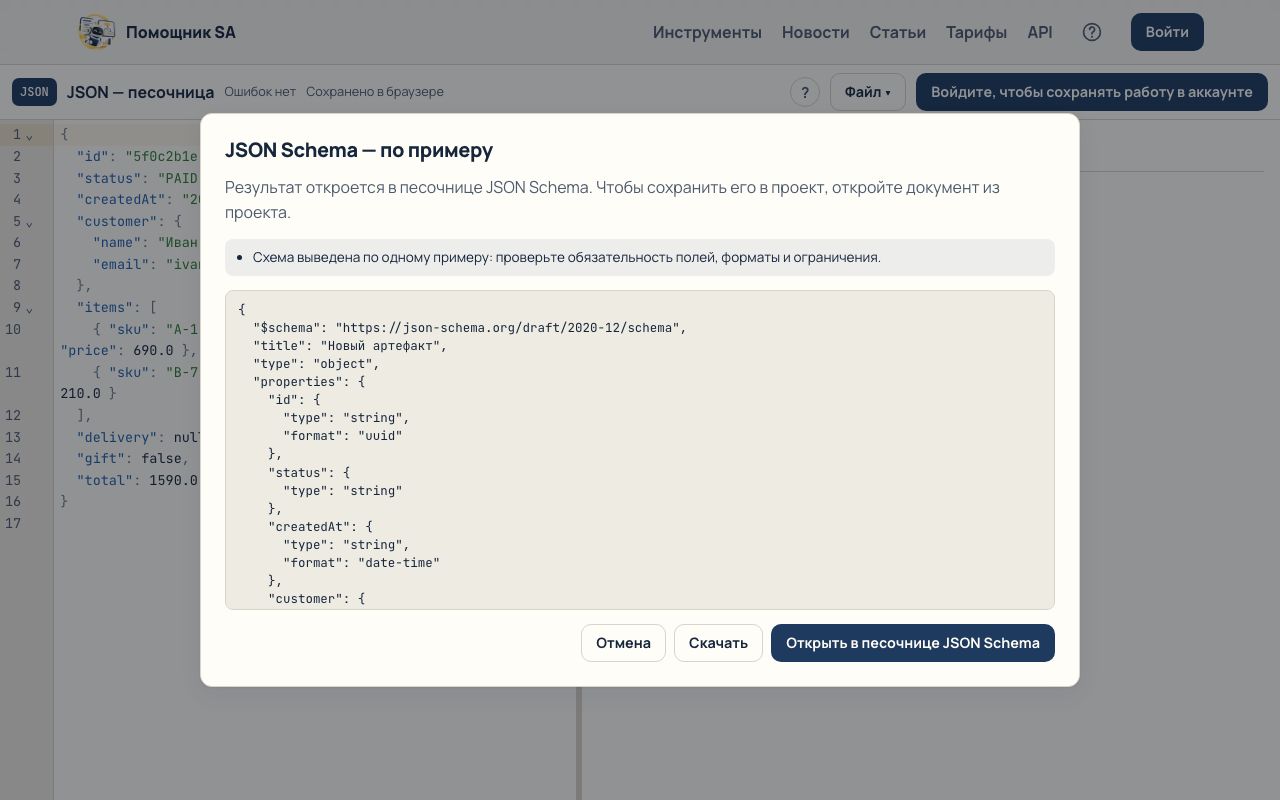Image resolution: width=1280 pixels, height=800 pixels.
Task: Click the Ошибок нет status label
Action: (x=260, y=92)
